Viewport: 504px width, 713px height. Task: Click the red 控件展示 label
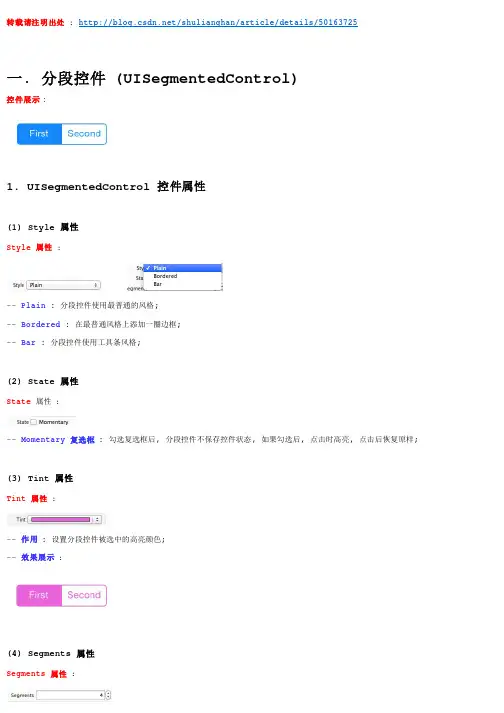coord(23,100)
